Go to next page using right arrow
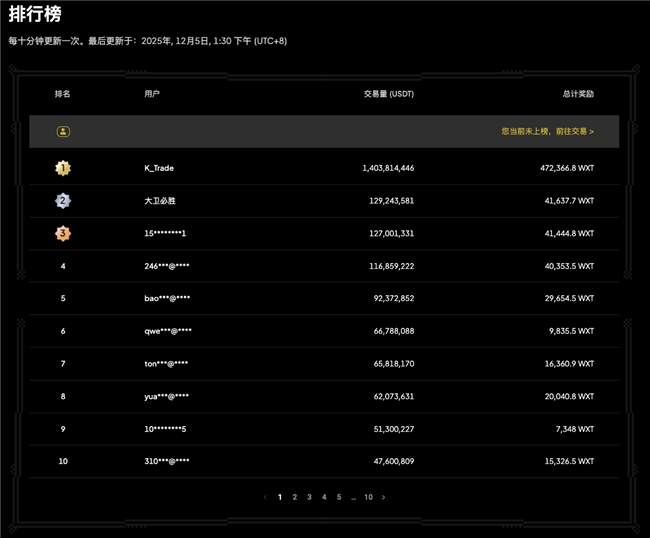This screenshot has width=650, height=538. point(383,497)
